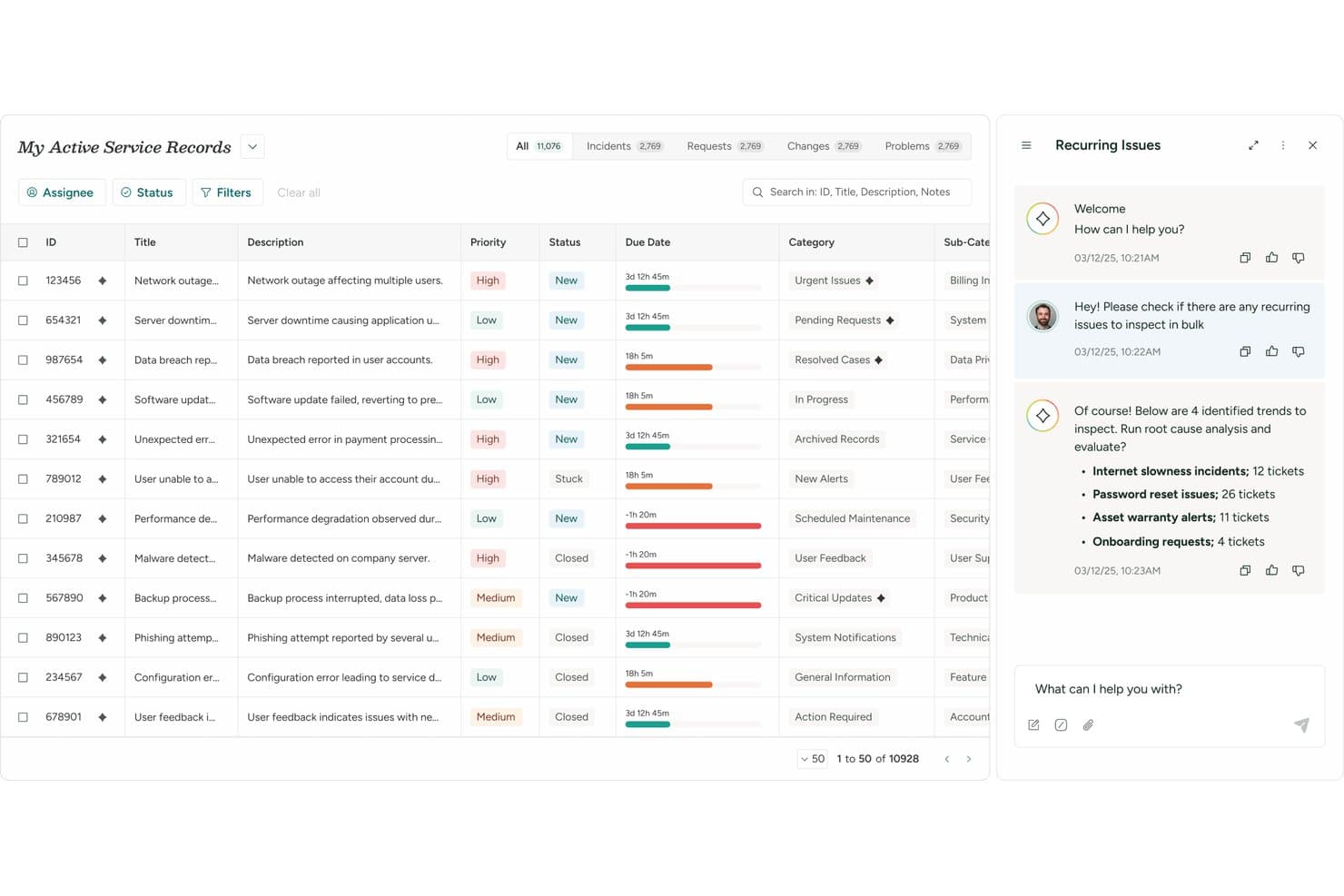This screenshot has width=1344, height=896.
Task: Click the due date progress bar for record 123456
Action: (x=693, y=288)
